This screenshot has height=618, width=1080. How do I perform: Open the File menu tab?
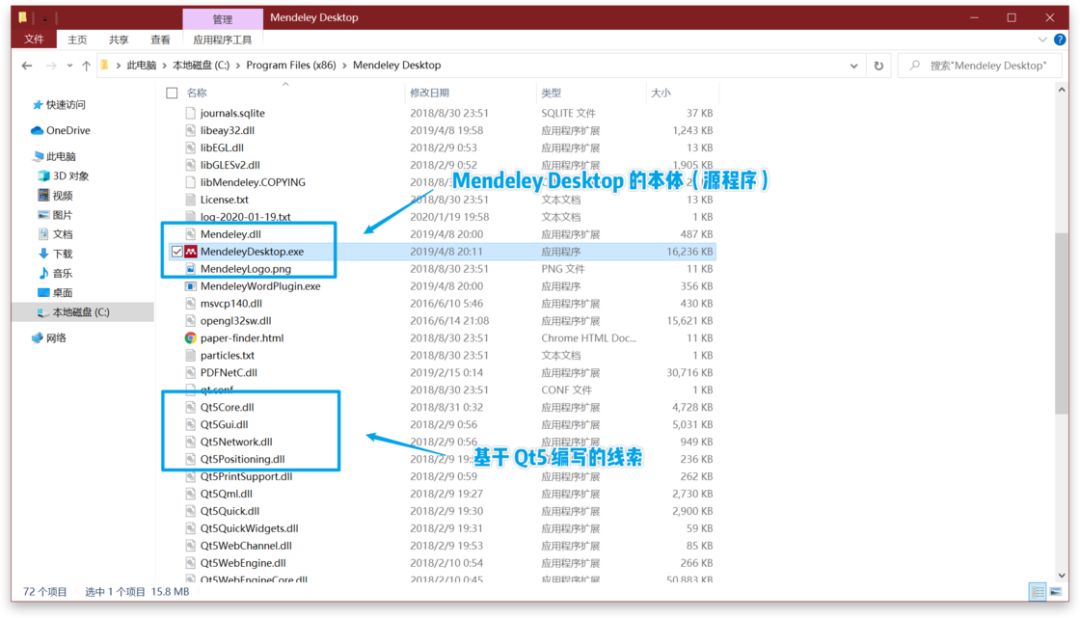(x=34, y=39)
